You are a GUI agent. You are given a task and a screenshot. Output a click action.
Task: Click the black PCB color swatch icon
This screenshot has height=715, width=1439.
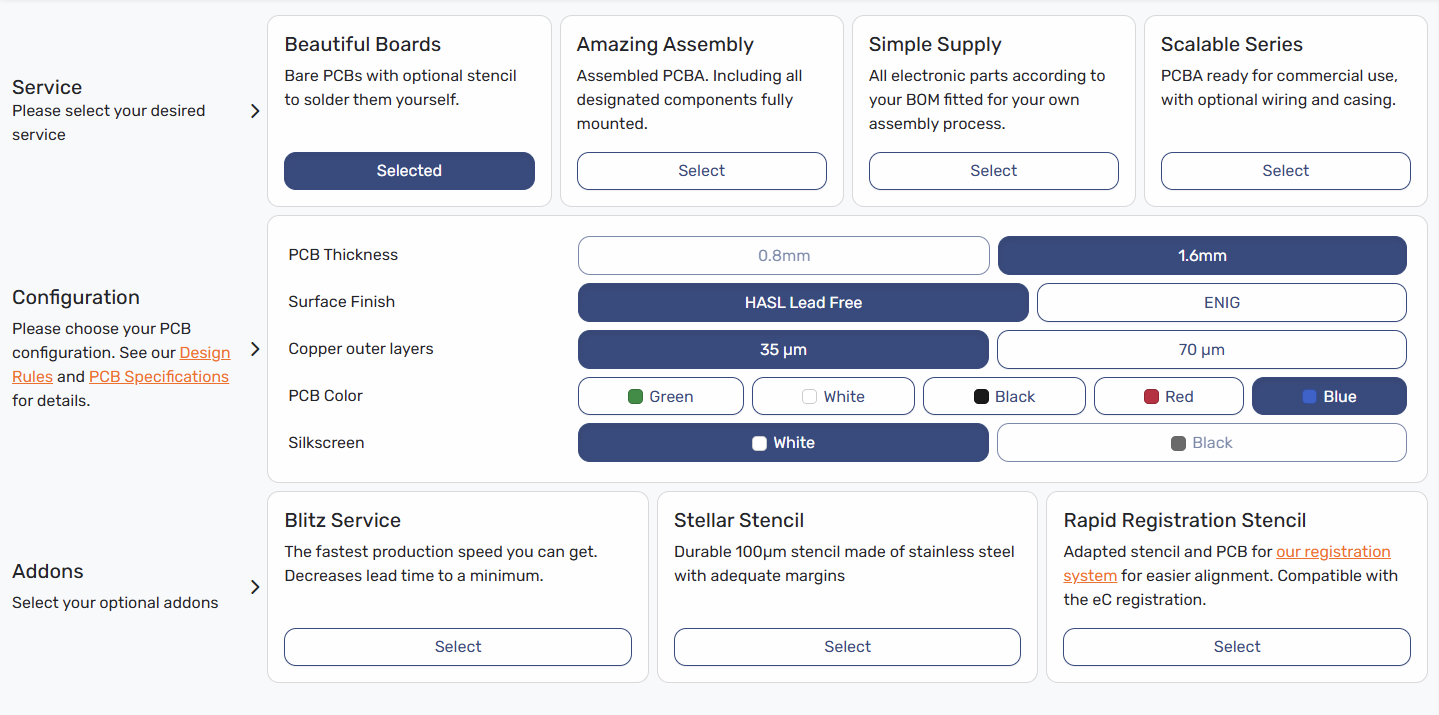(x=981, y=397)
